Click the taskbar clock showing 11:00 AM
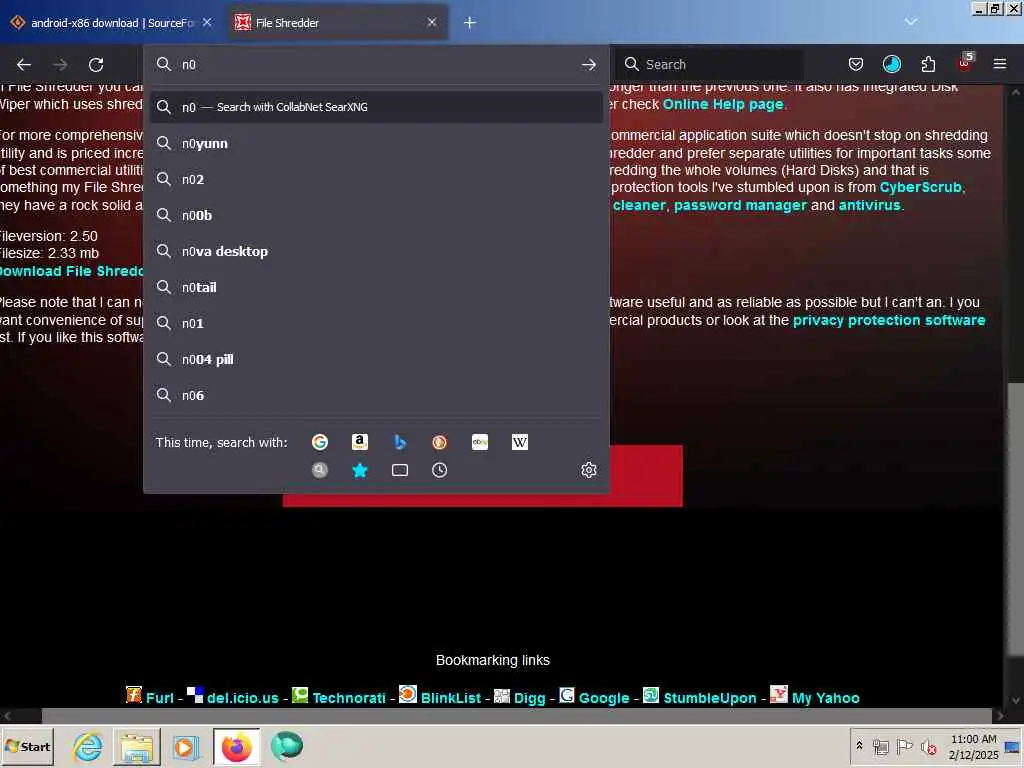This screenshot has height=768, width=1024. click(x=973, y=739)
